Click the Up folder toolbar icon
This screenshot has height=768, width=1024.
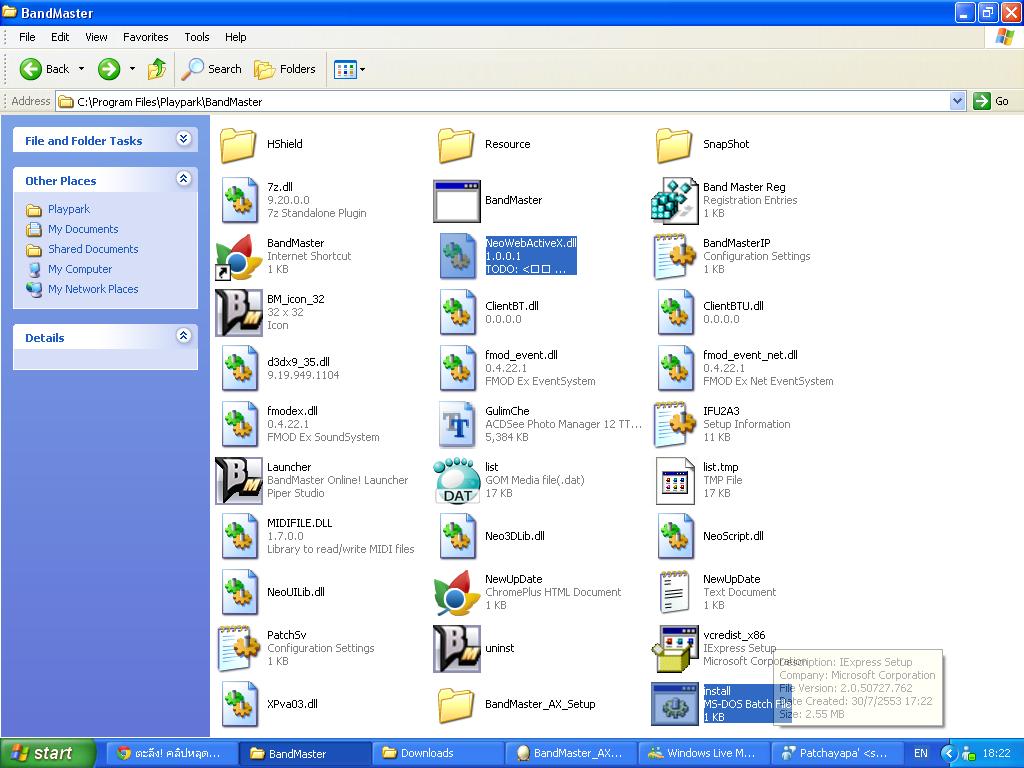[157, 69]
